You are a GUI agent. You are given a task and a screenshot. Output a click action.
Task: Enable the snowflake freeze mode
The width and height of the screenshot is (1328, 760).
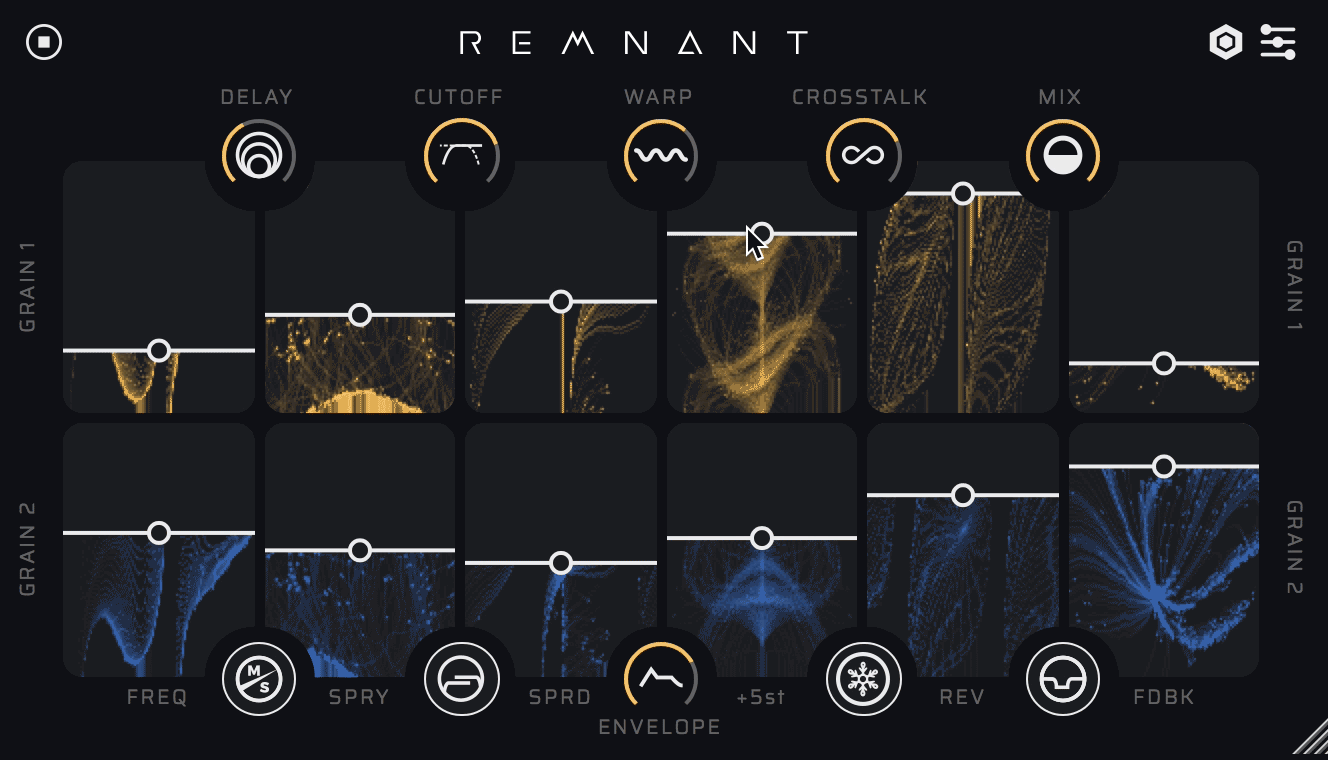tap(864, 678)
